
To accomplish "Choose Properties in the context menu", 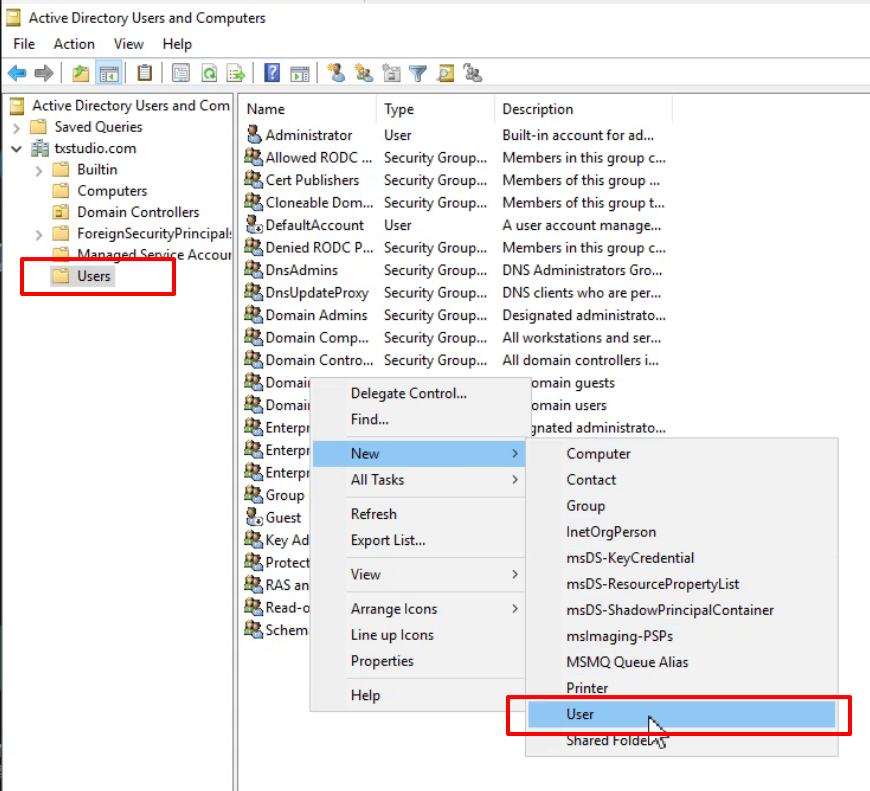I will point(418,661).
